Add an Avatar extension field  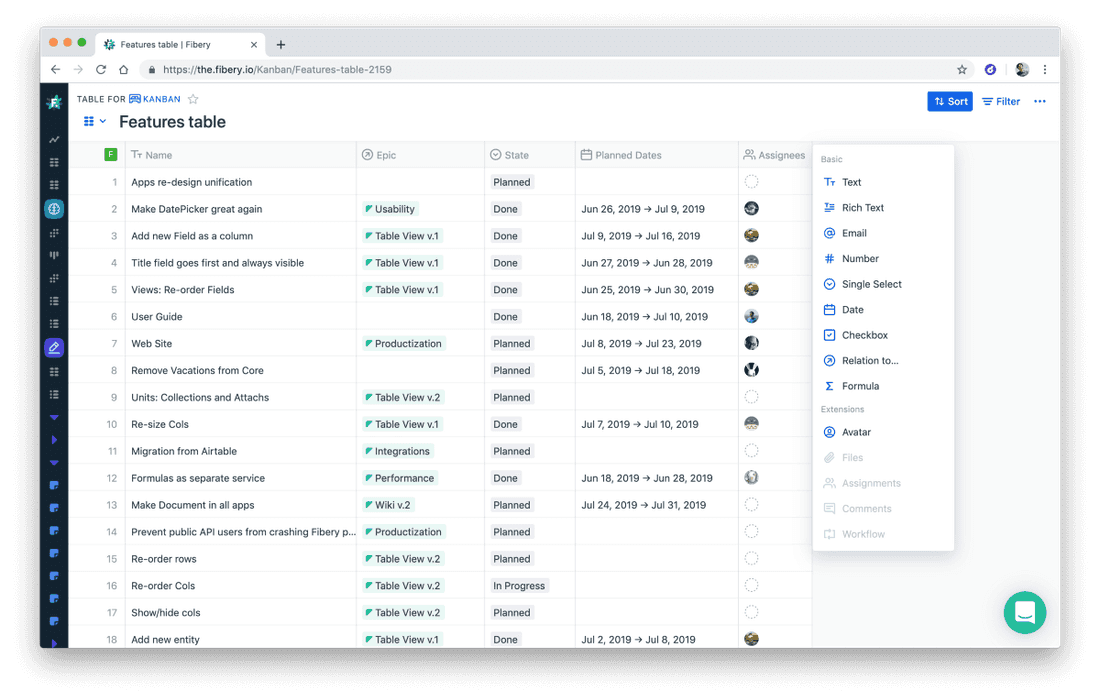click(x=856, y=432)
